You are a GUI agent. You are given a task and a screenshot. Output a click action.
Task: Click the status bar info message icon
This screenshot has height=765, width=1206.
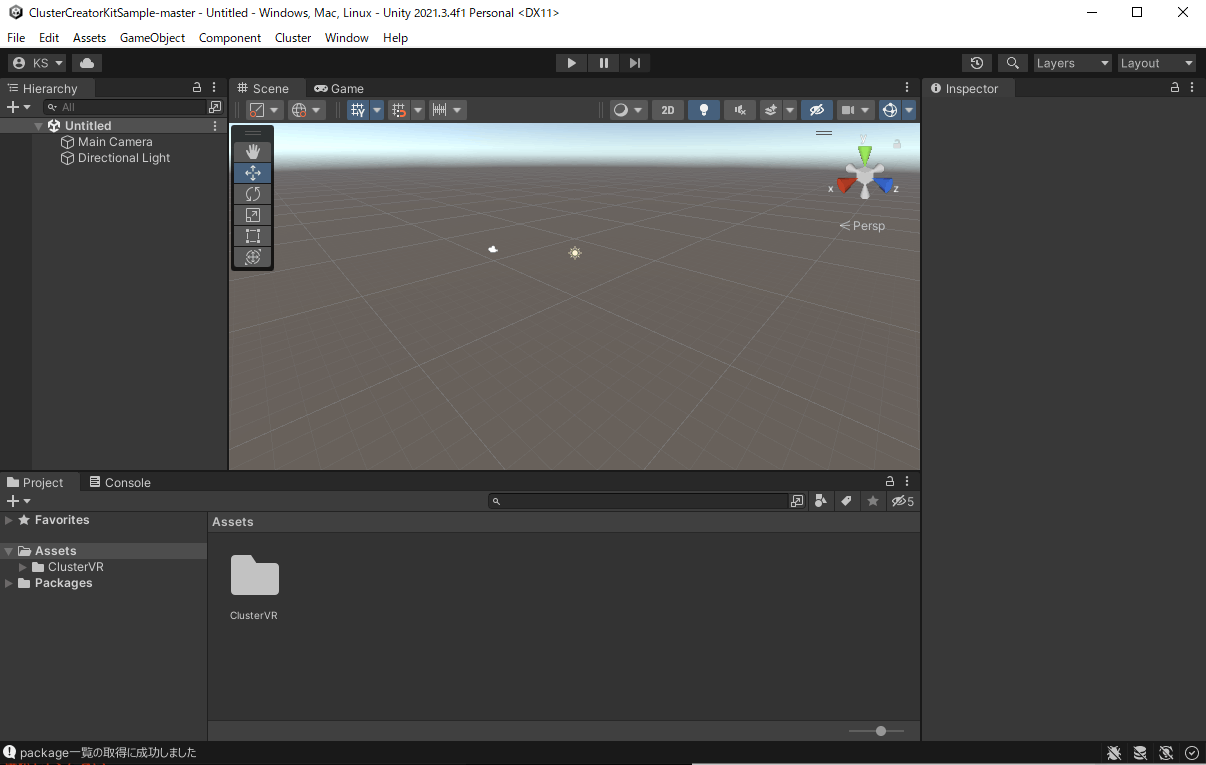(x=9, y=752)
